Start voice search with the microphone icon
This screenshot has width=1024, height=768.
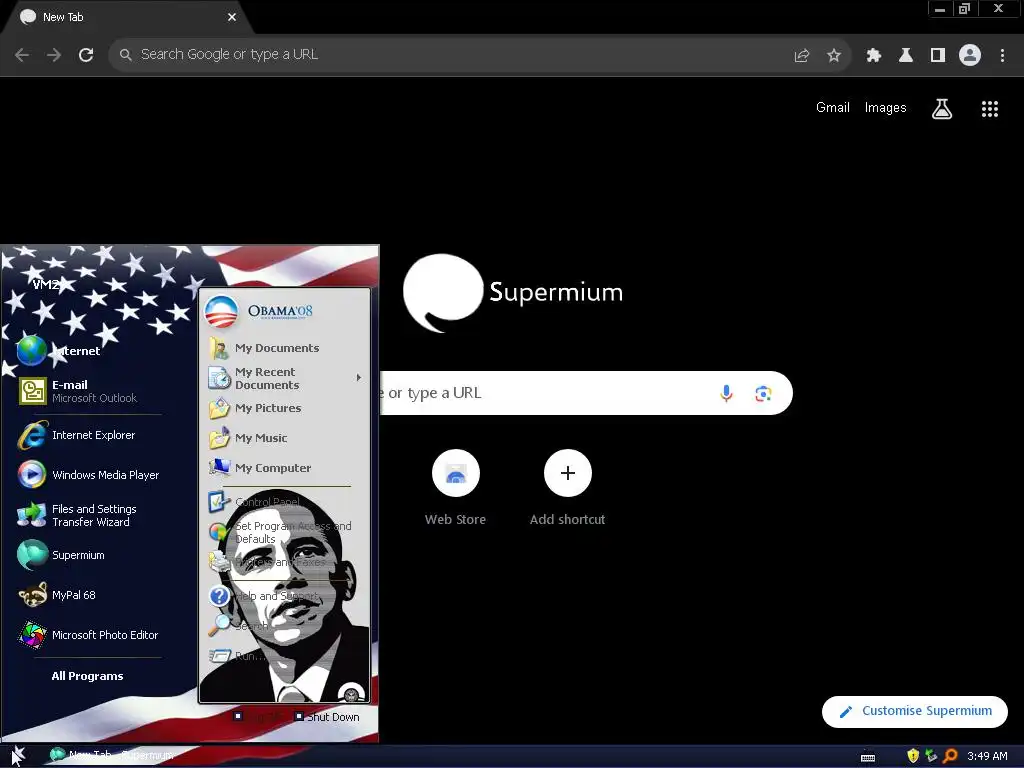(726, 393)
